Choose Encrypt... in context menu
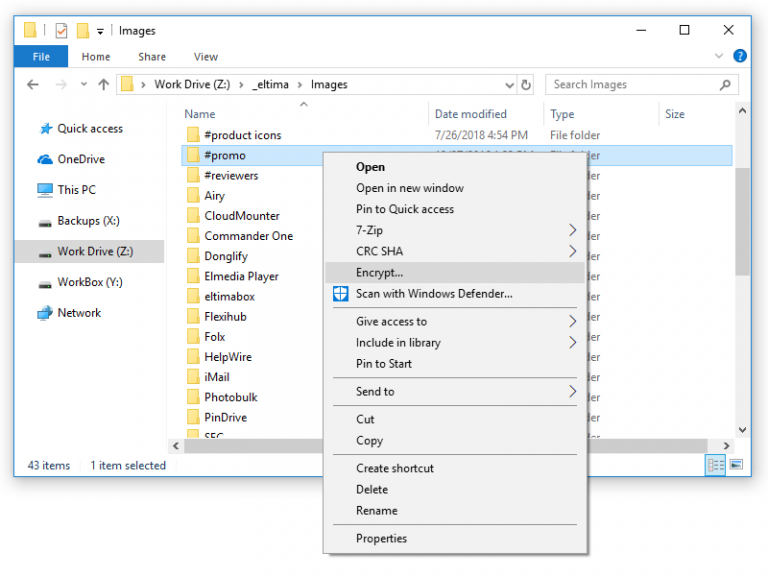Screen dimensions: 768x576 [455, 272]
